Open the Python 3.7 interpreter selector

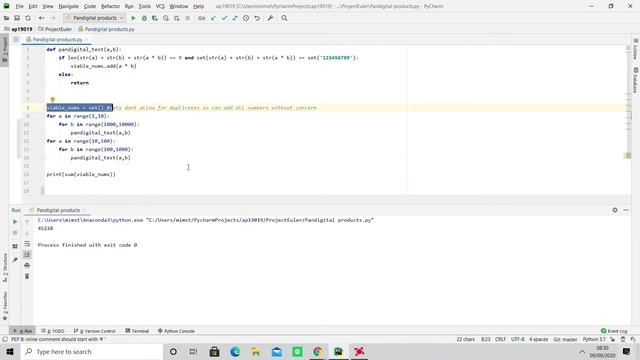594,339
